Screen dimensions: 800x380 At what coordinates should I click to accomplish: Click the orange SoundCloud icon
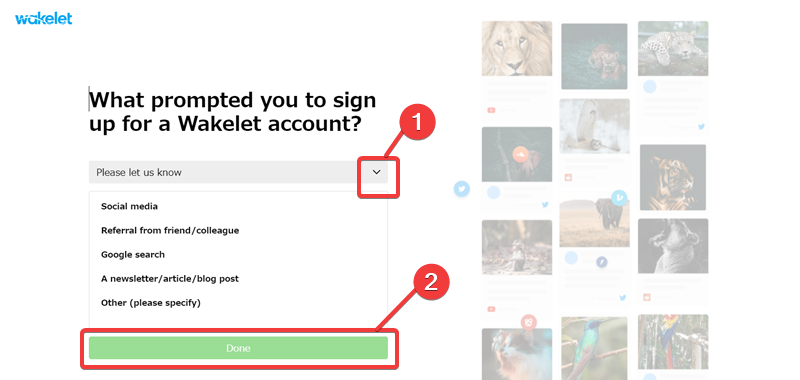(520, 154)
